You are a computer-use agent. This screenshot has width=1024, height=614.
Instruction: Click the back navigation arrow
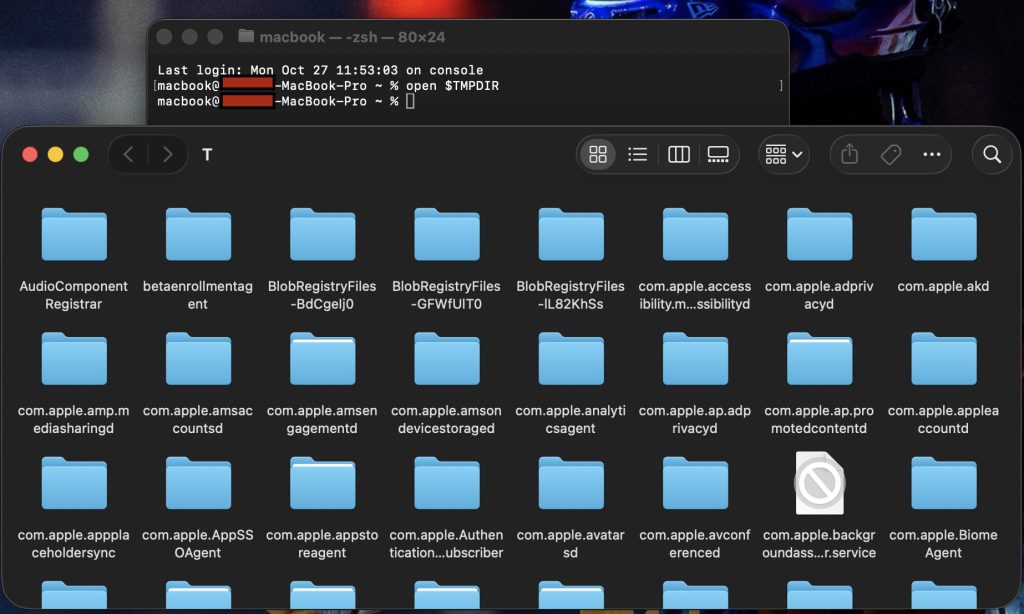tap(129, 155)
